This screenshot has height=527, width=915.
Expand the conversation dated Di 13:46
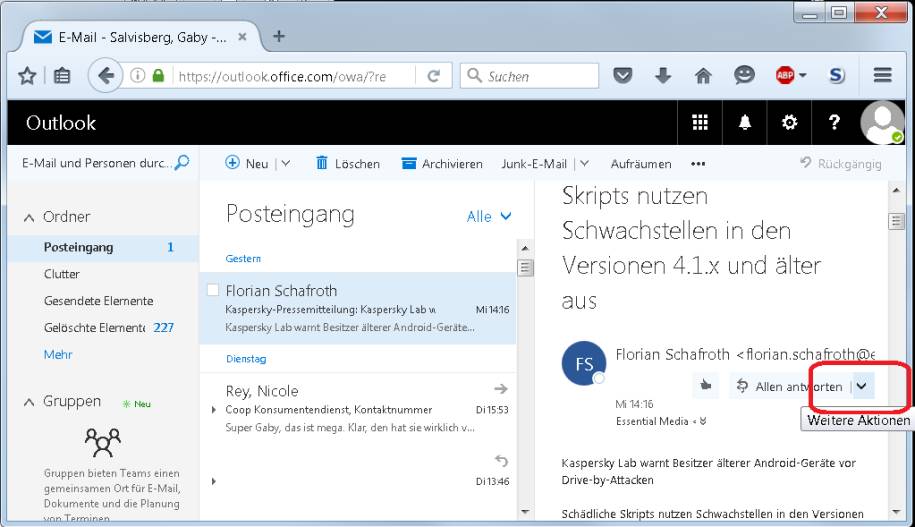tap(214, 481)
